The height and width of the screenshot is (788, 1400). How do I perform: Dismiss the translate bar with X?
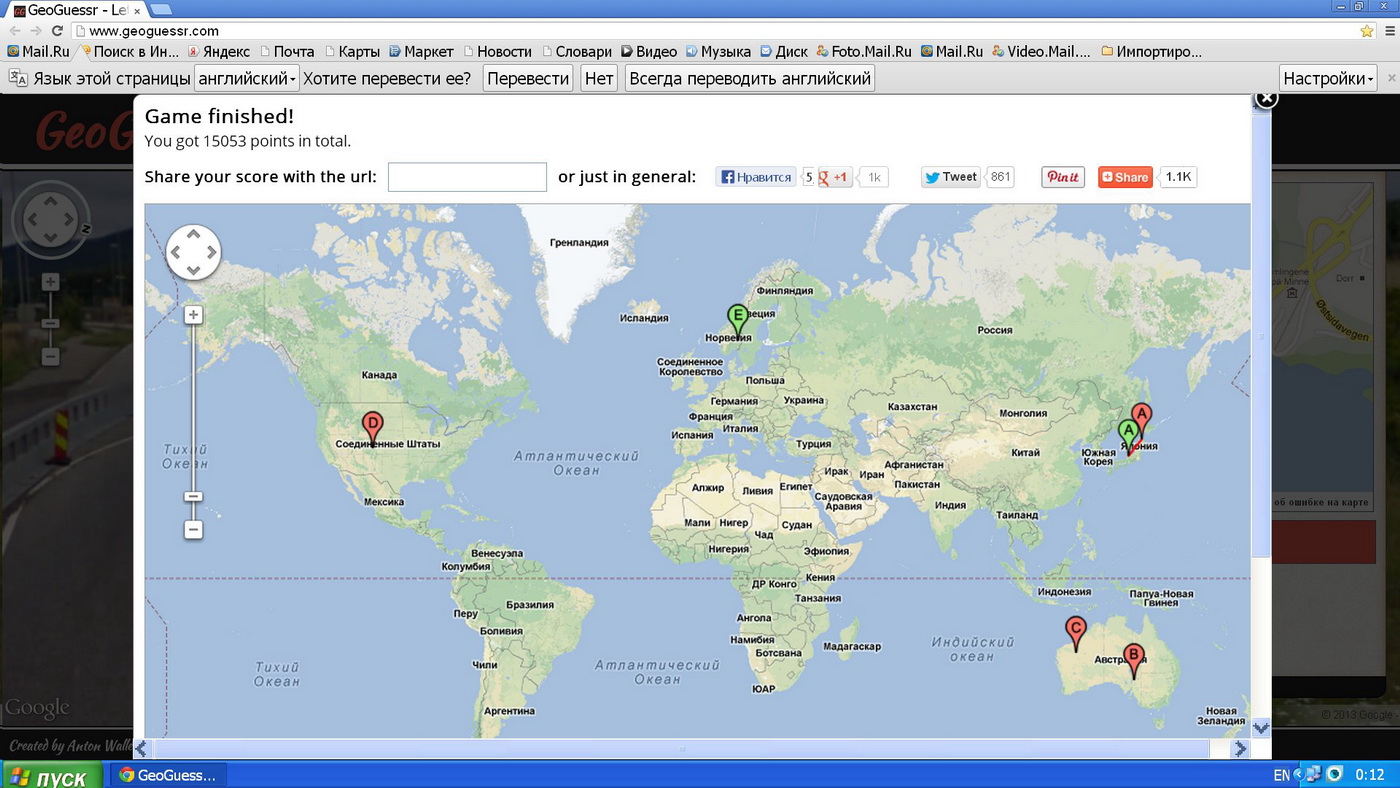click(x=1391, y=78)
